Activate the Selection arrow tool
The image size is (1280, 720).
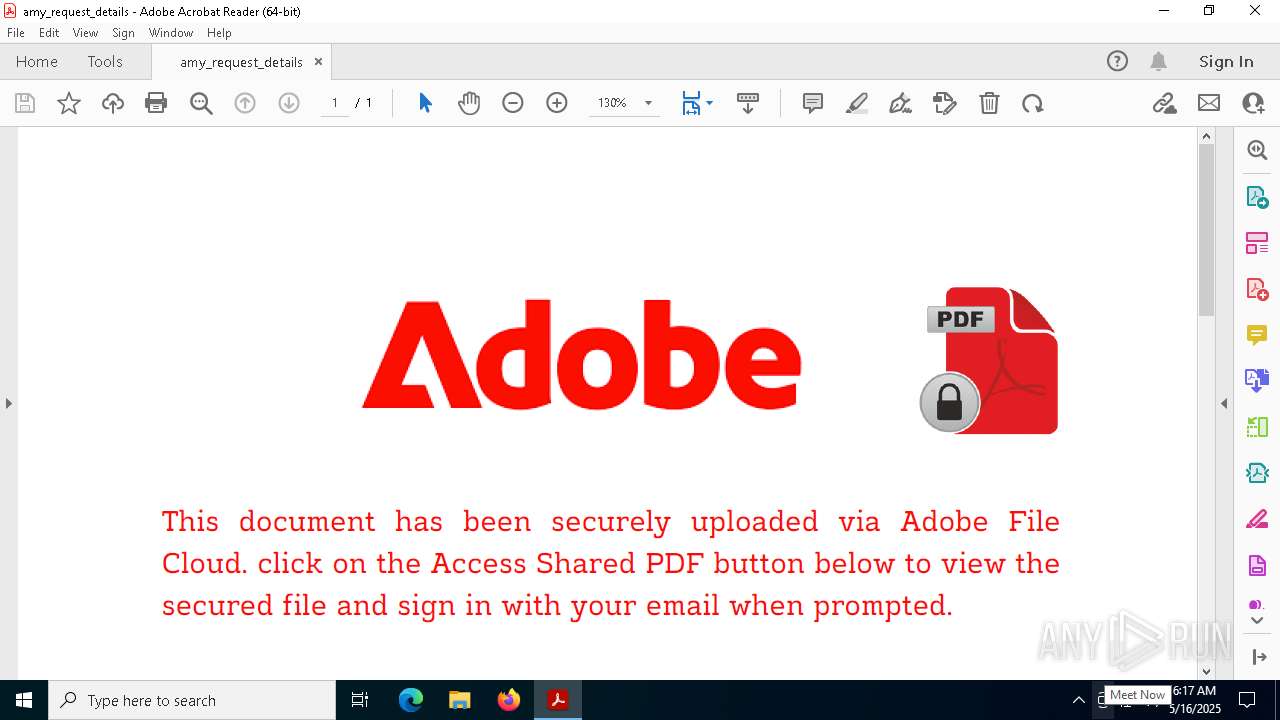(425, 103)
